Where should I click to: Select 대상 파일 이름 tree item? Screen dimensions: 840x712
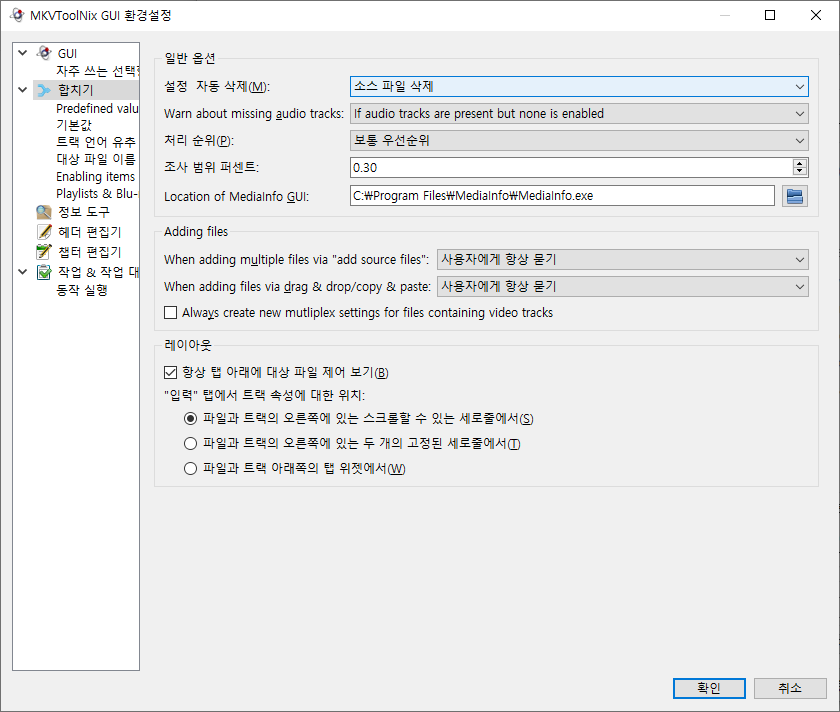click(x=96, y=159)
